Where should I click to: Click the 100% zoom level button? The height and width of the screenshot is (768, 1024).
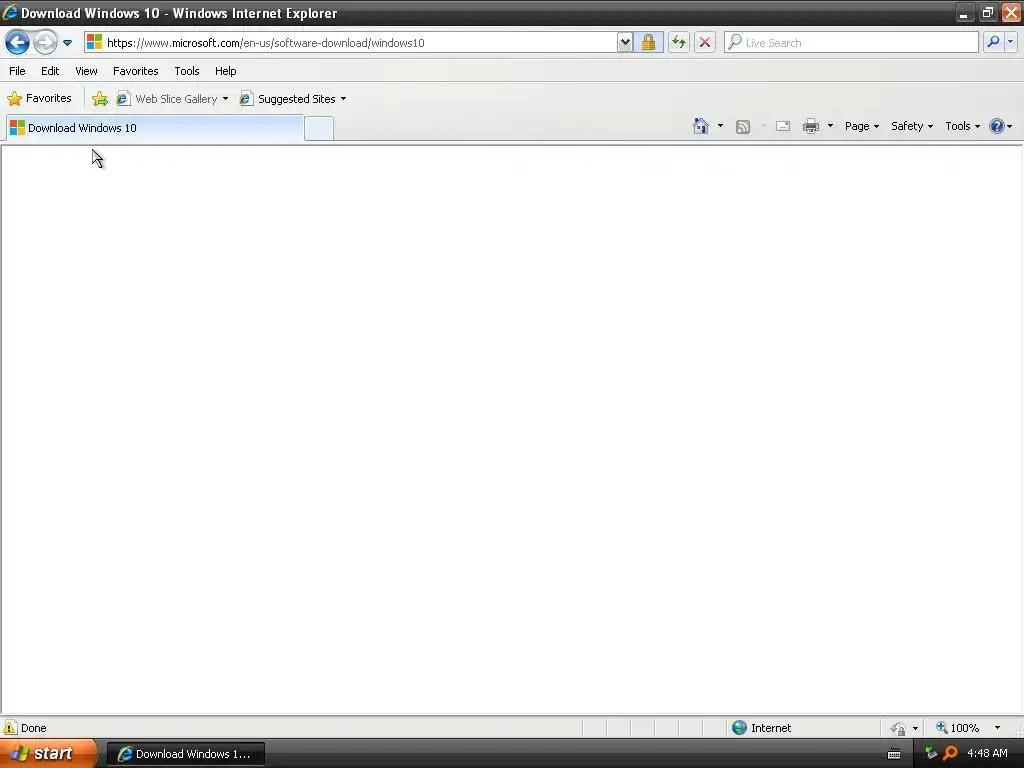957,728
